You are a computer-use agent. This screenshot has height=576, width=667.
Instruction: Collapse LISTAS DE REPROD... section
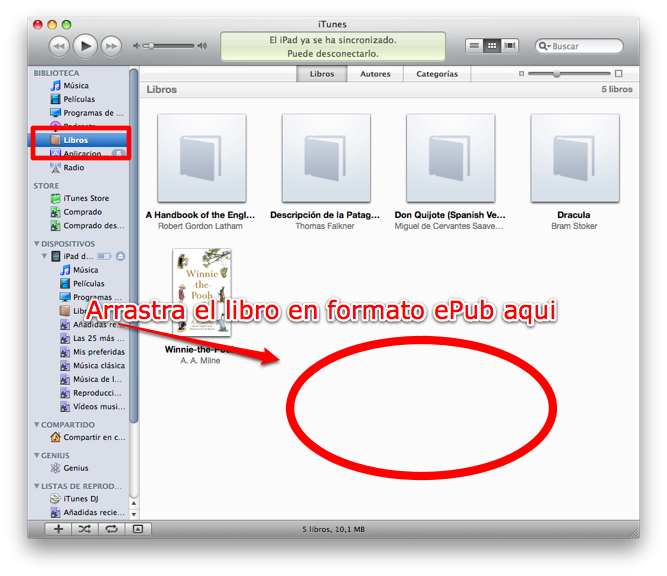(37, 486)
